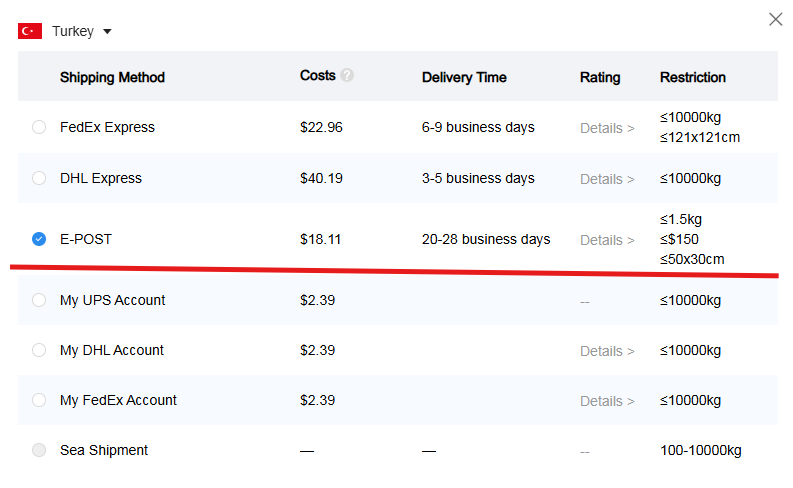The width and height of the screenshot is (793, 488).
Task: Click the My FedEx Account $2.39 cost
Action: [x=318, y=400]
